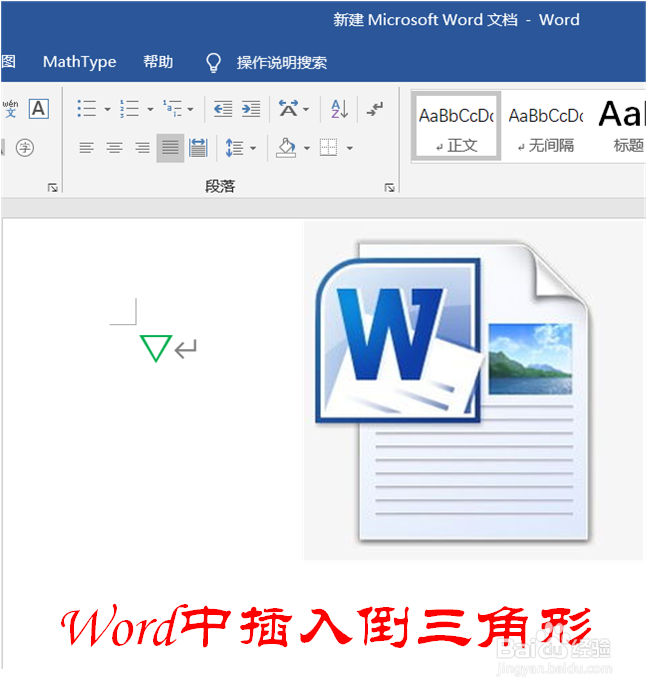The image size is (647, 691).
Task: Open the bullet list button
Action: point(87,108)
